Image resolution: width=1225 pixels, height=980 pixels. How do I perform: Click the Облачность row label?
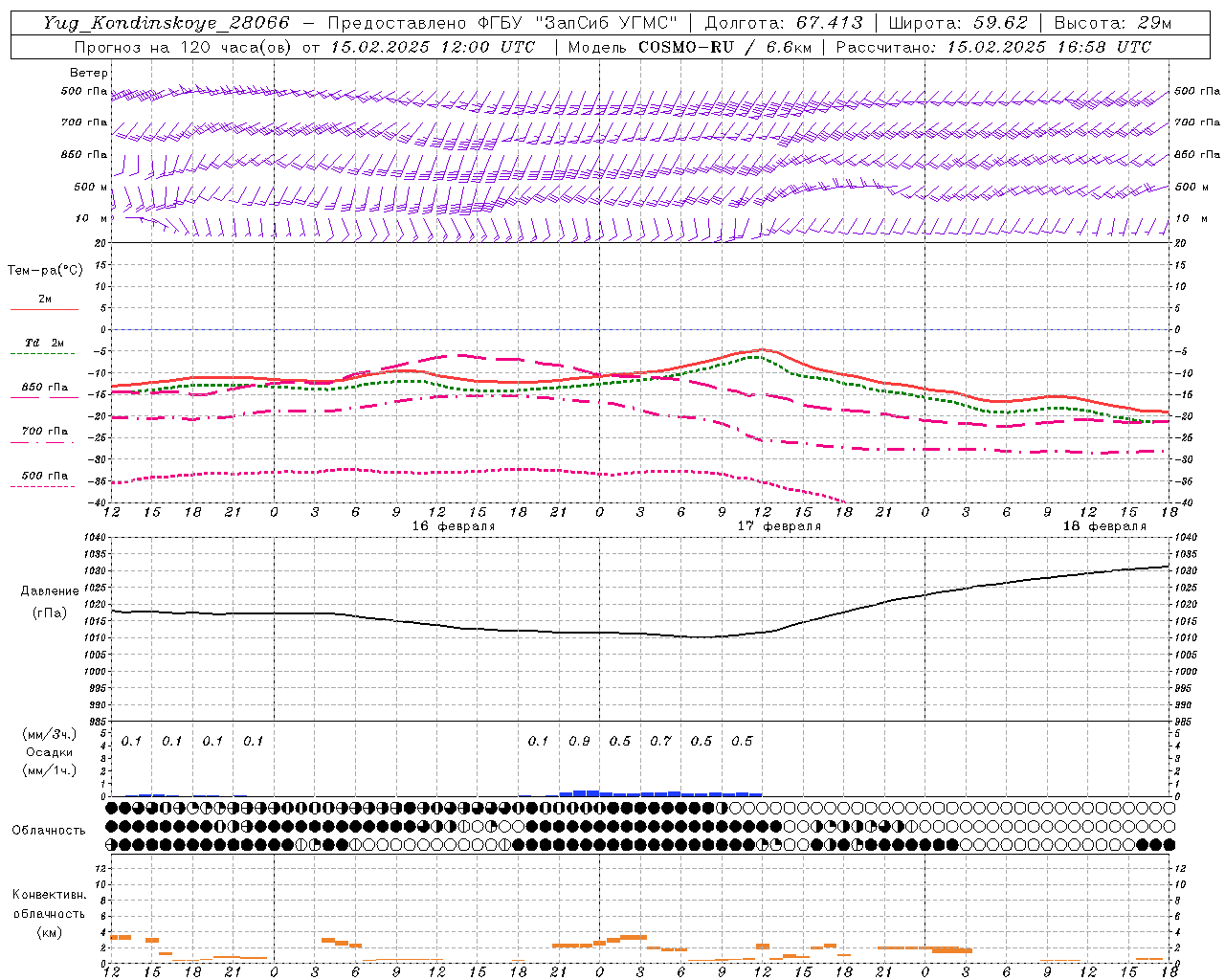coord(49,830)
